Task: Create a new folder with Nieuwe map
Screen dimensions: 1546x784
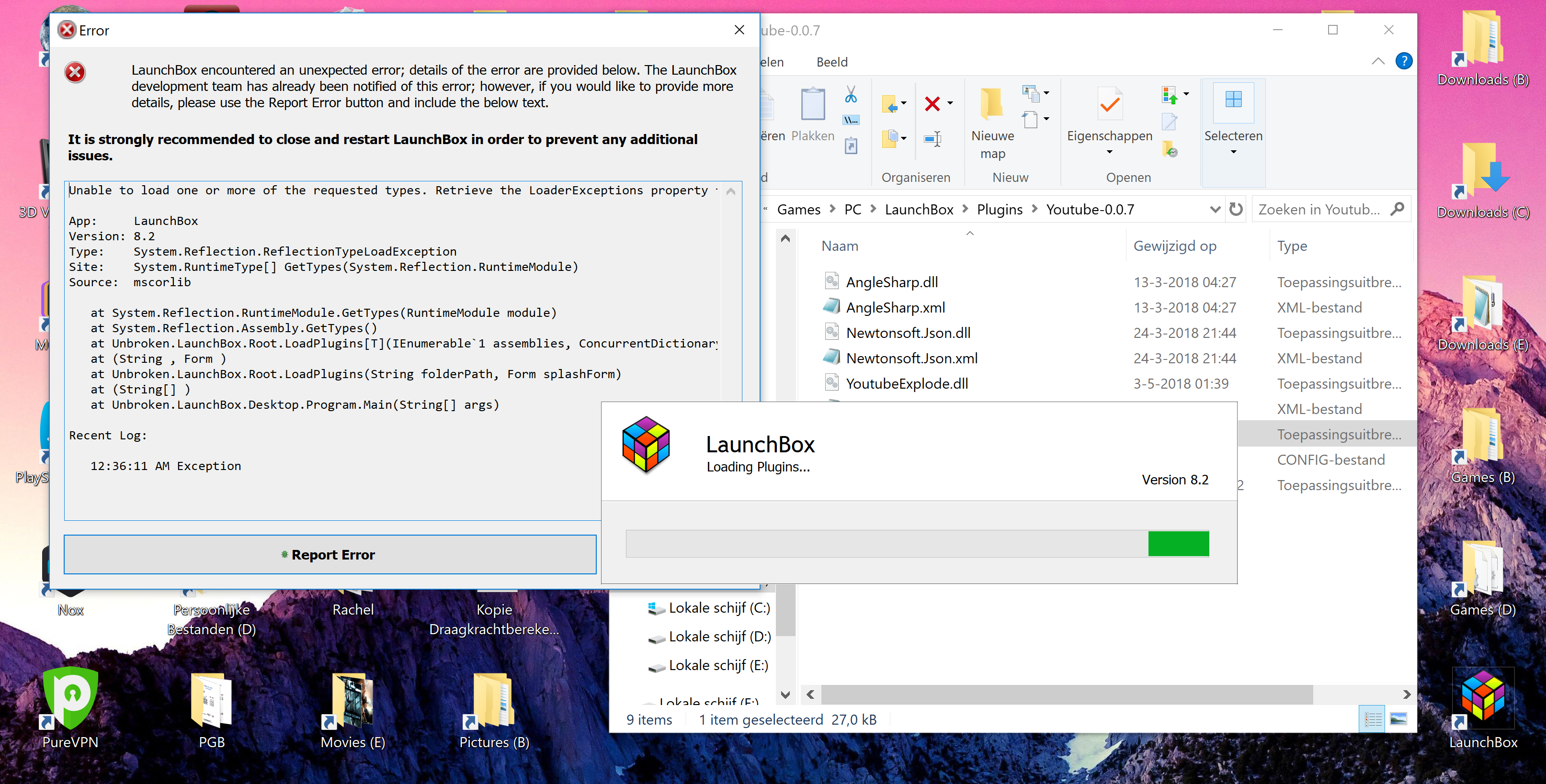Action: pyautogui.click(x=993, y=123)
